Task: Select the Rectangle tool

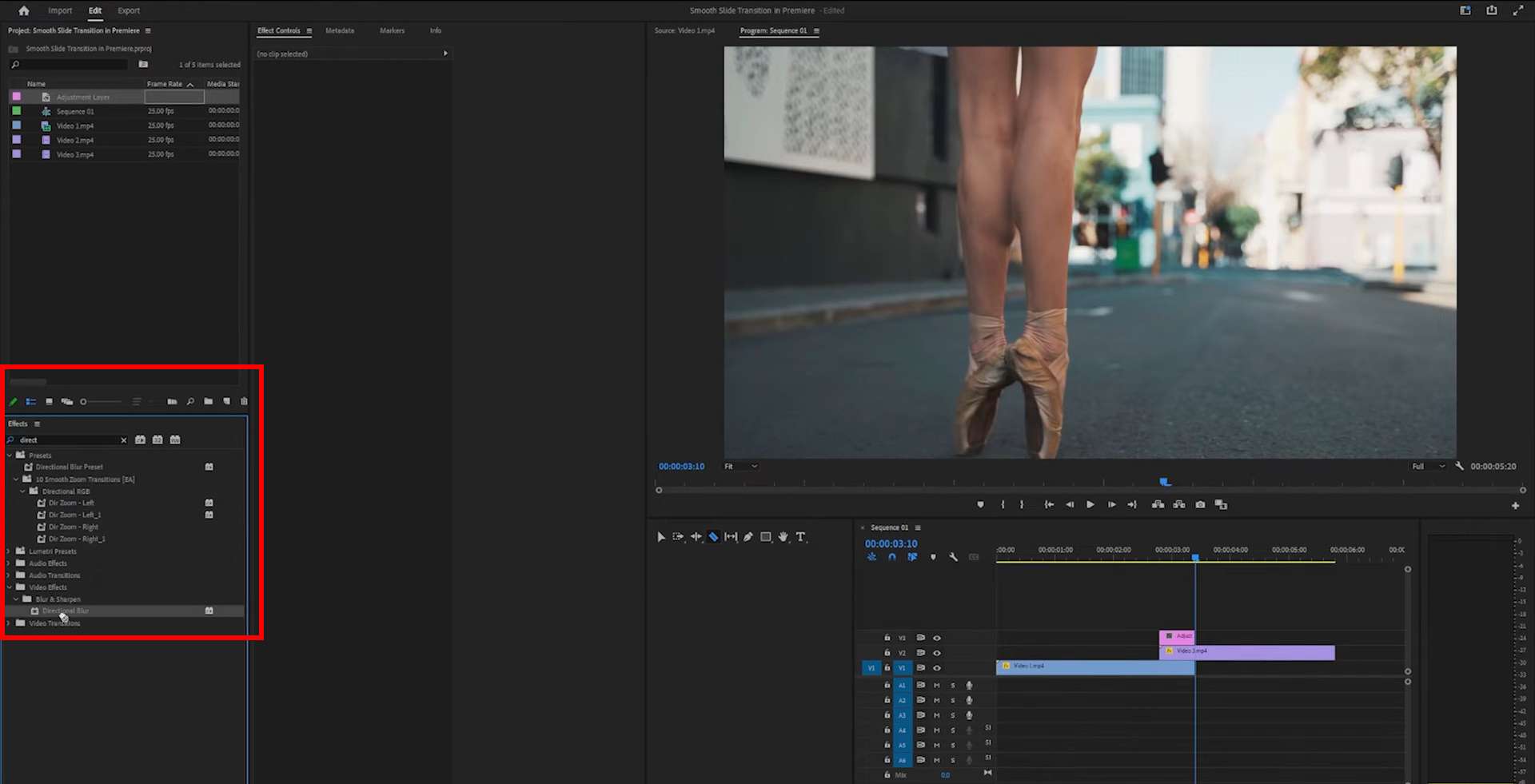Action: pos(766,537)
